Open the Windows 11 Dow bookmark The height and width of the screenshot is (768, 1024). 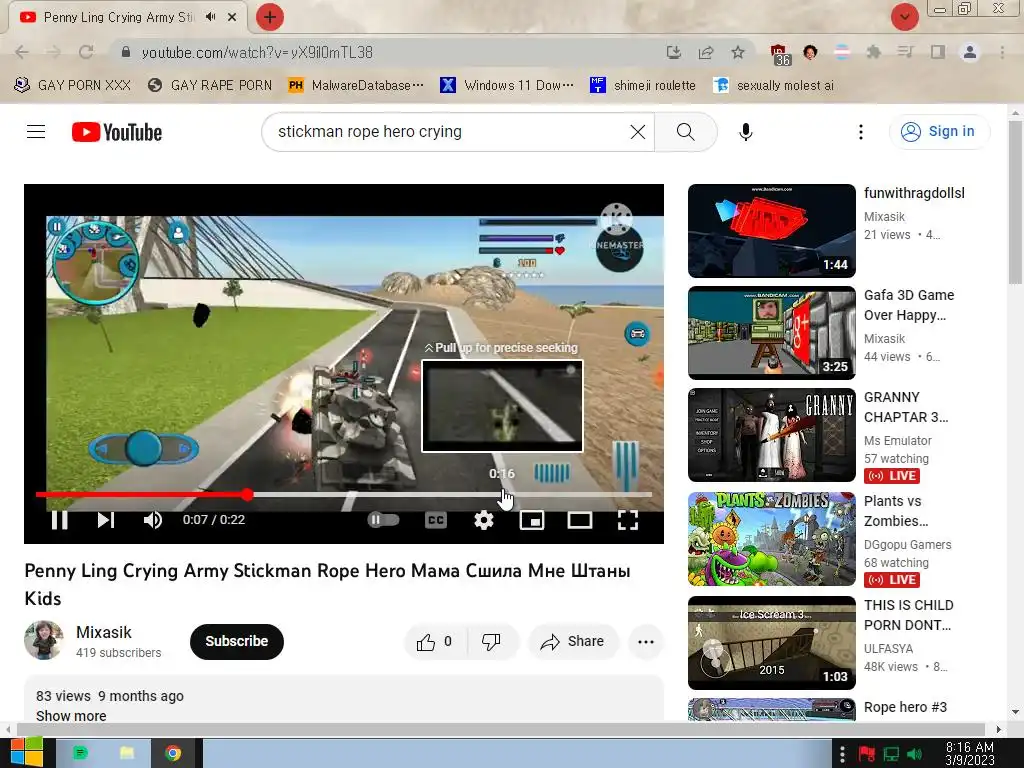(x=507, y=85)
